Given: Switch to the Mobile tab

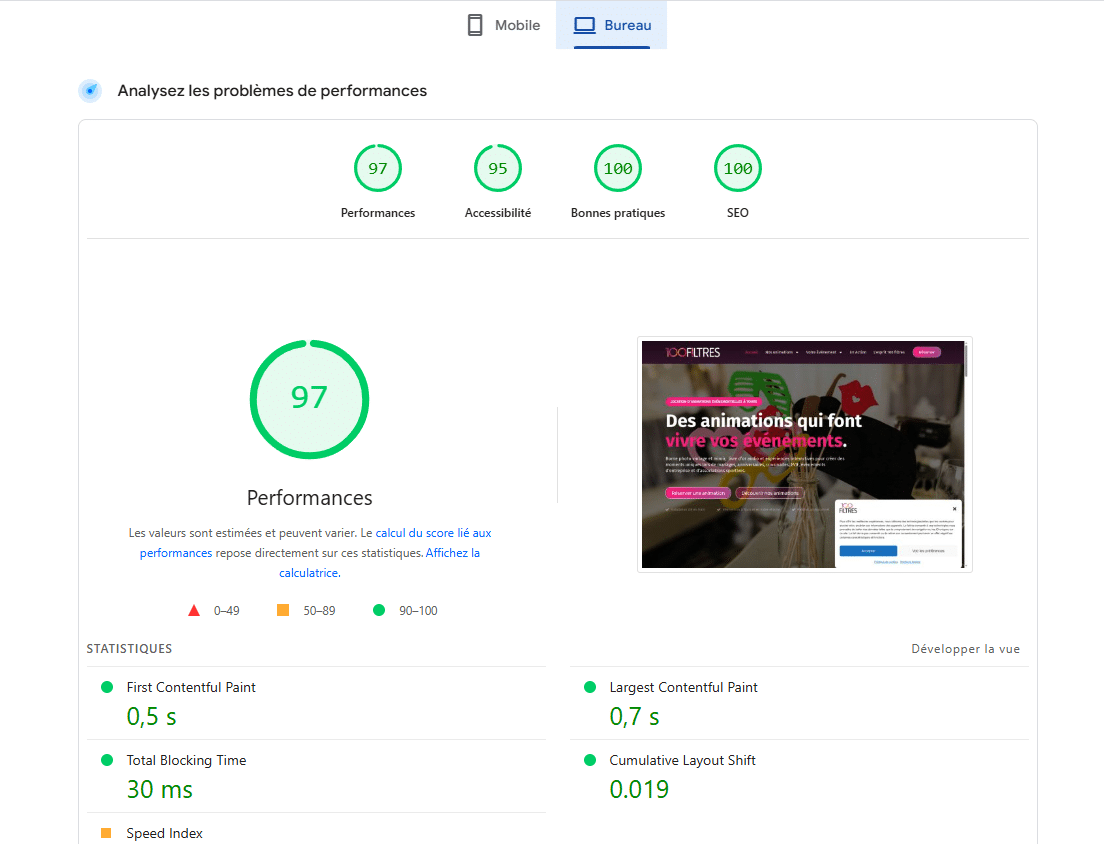Looking at the screenshot, I should coord(504,25).
